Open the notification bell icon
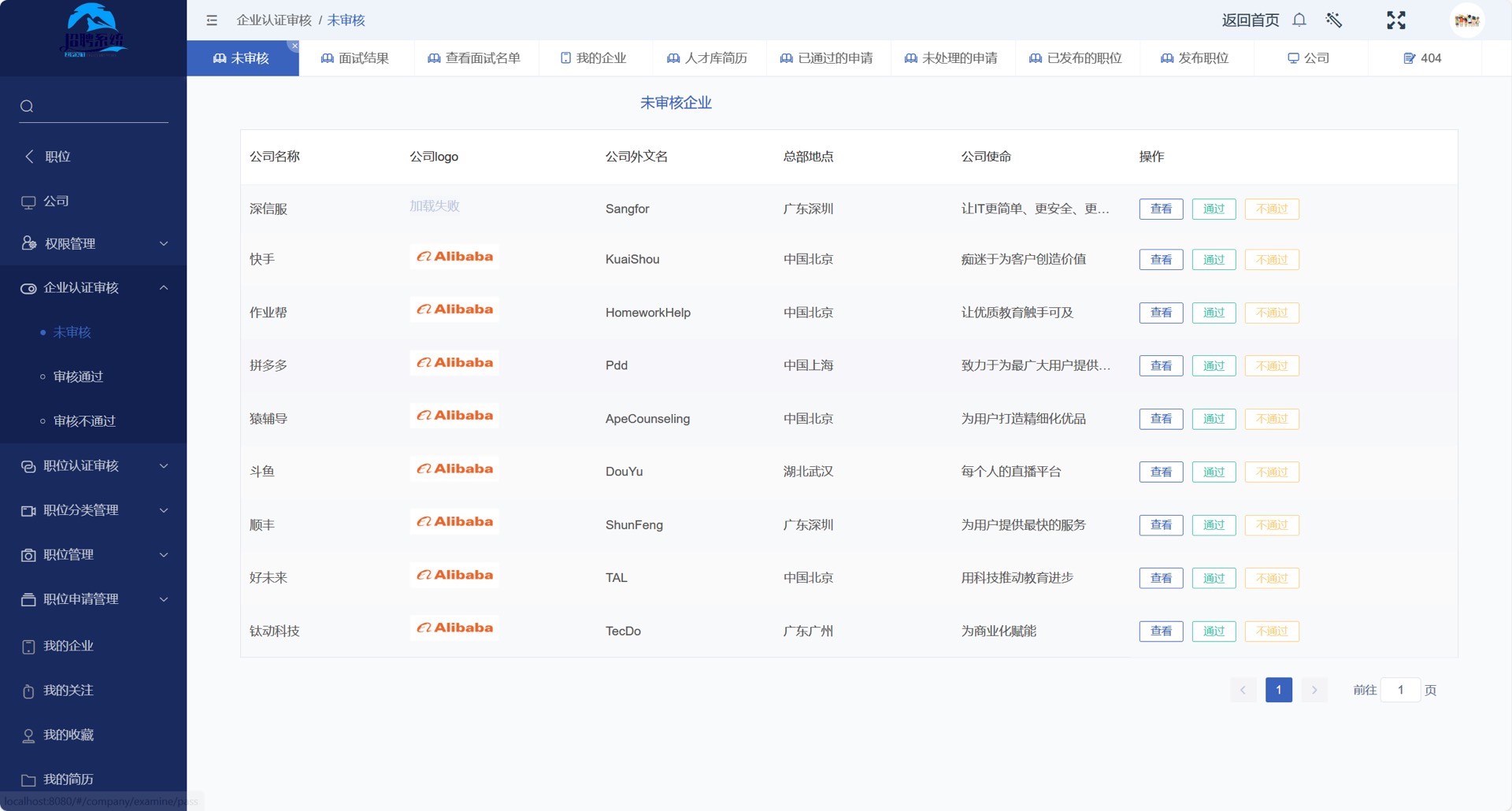This screenshot has height=811, width=1512. click(1299, 20)
